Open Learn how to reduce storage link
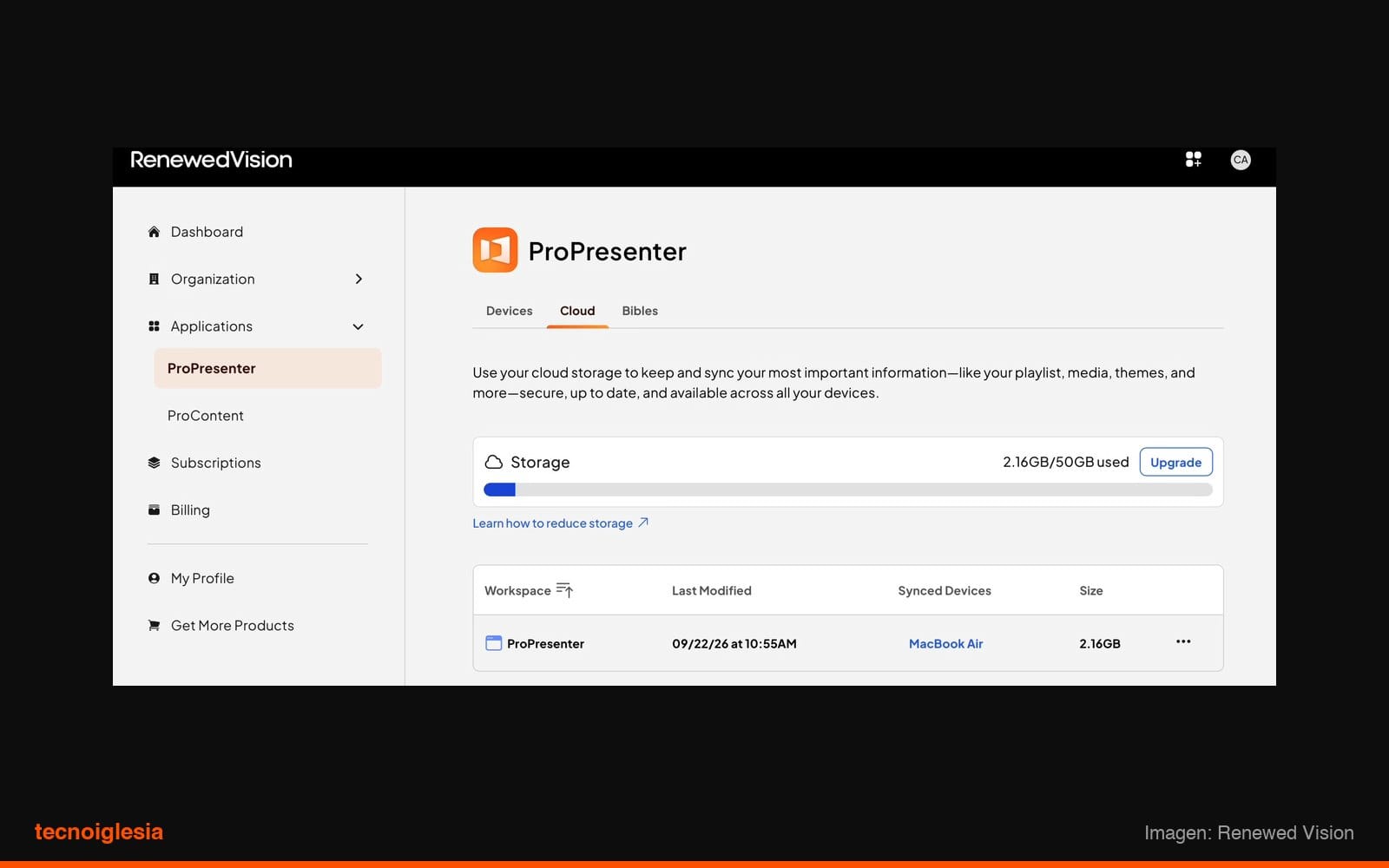This screenshot has width=1389, height=868. click(552, 523)
